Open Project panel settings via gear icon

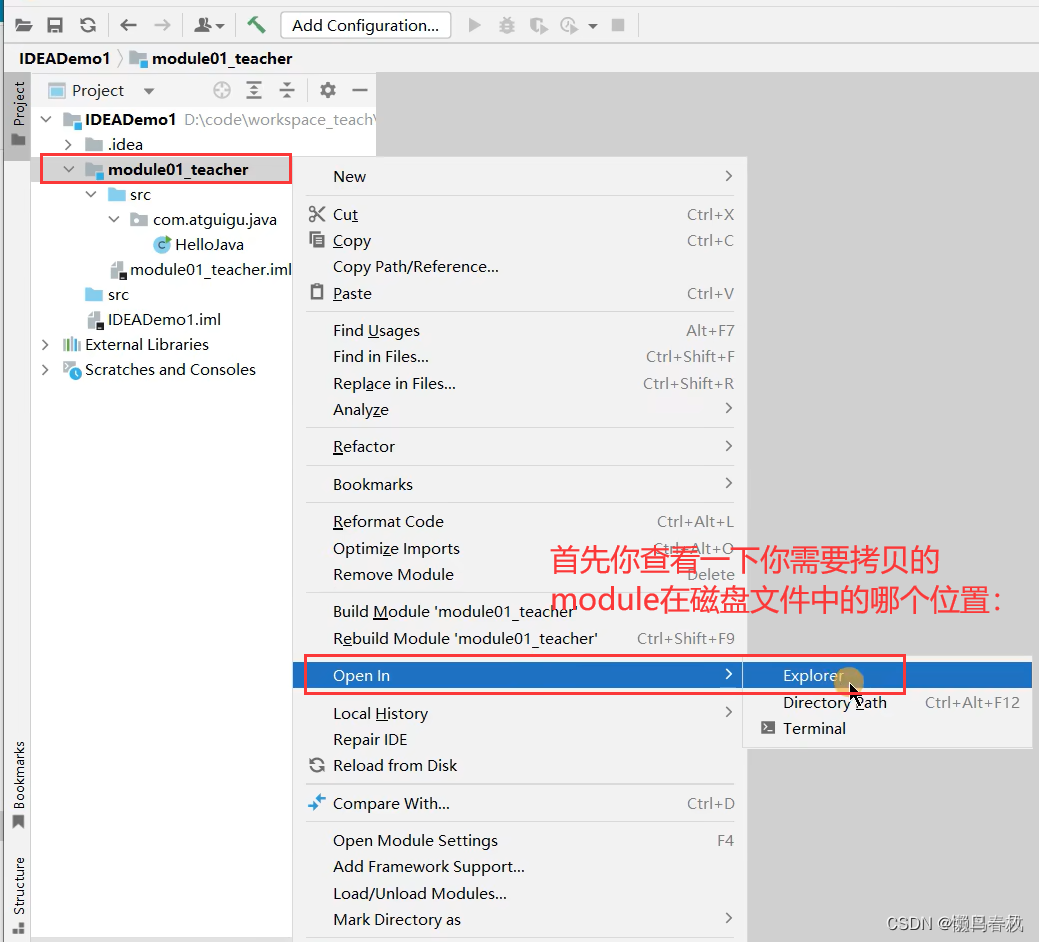pos(326,90)
